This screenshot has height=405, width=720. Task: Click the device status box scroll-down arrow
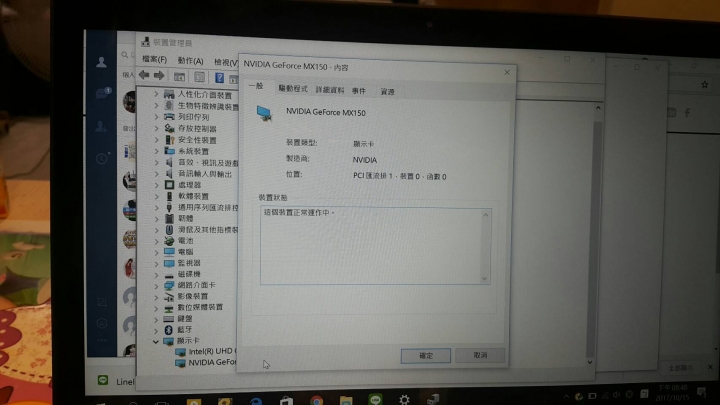point(484,278)
